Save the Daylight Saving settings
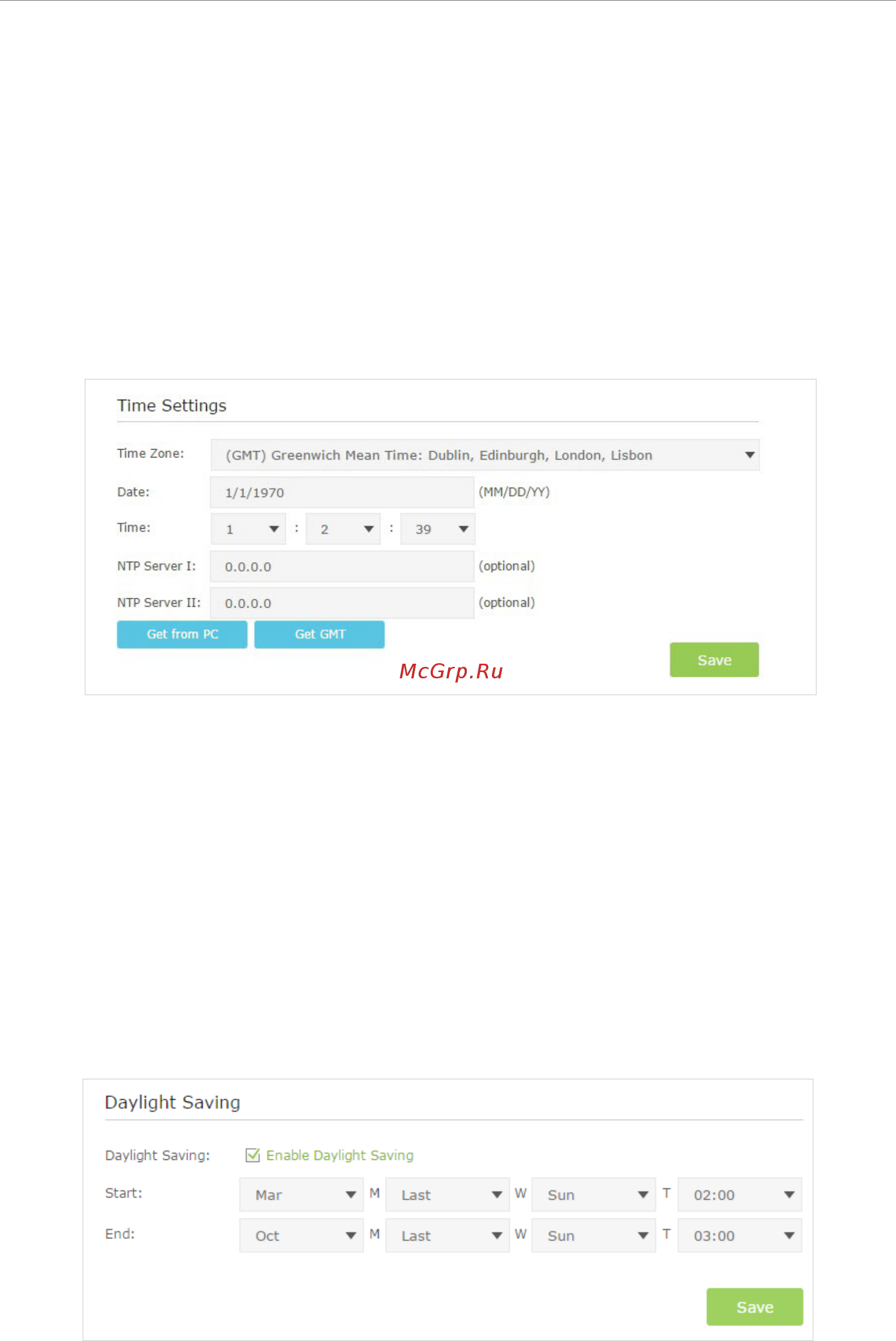This screenshot has width=896, height=1341. point(755,1307)
